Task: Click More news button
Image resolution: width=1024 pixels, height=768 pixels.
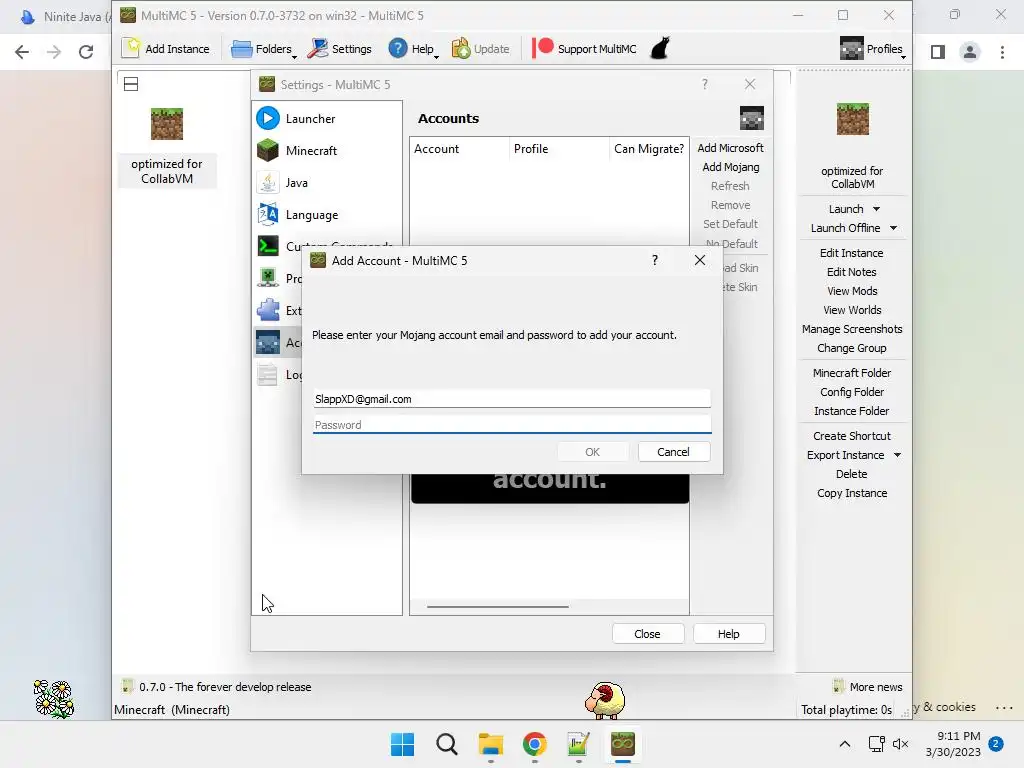Action: click(868, 686)
